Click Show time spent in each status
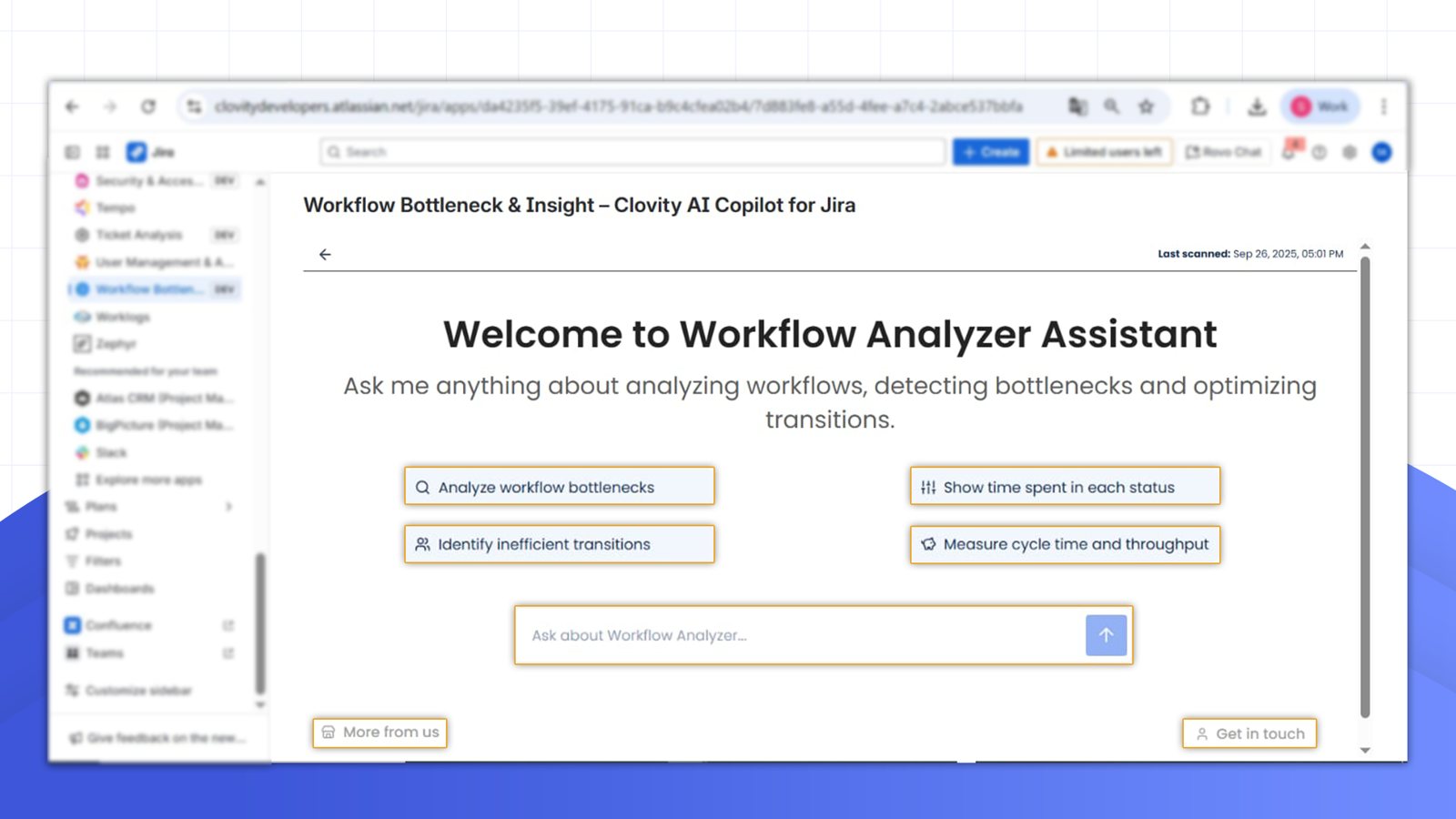 point(1065,487)
